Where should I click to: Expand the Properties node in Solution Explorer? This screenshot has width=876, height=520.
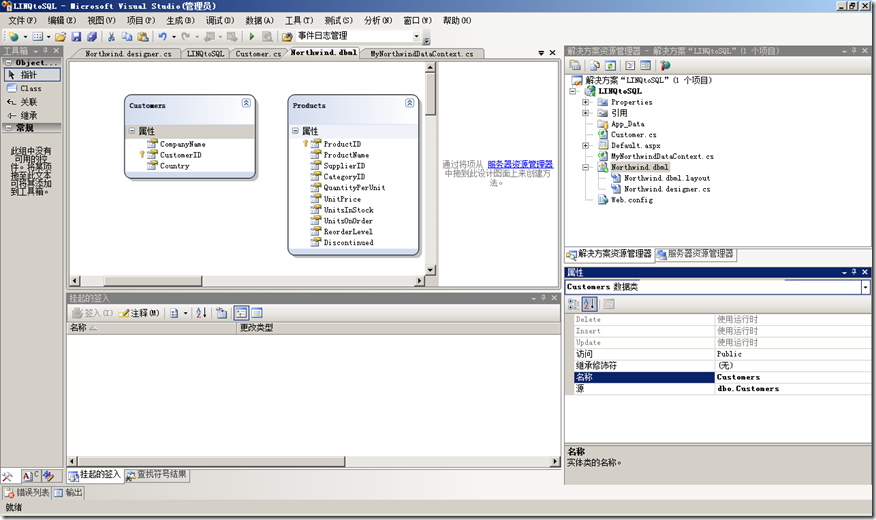click(585, 102)
